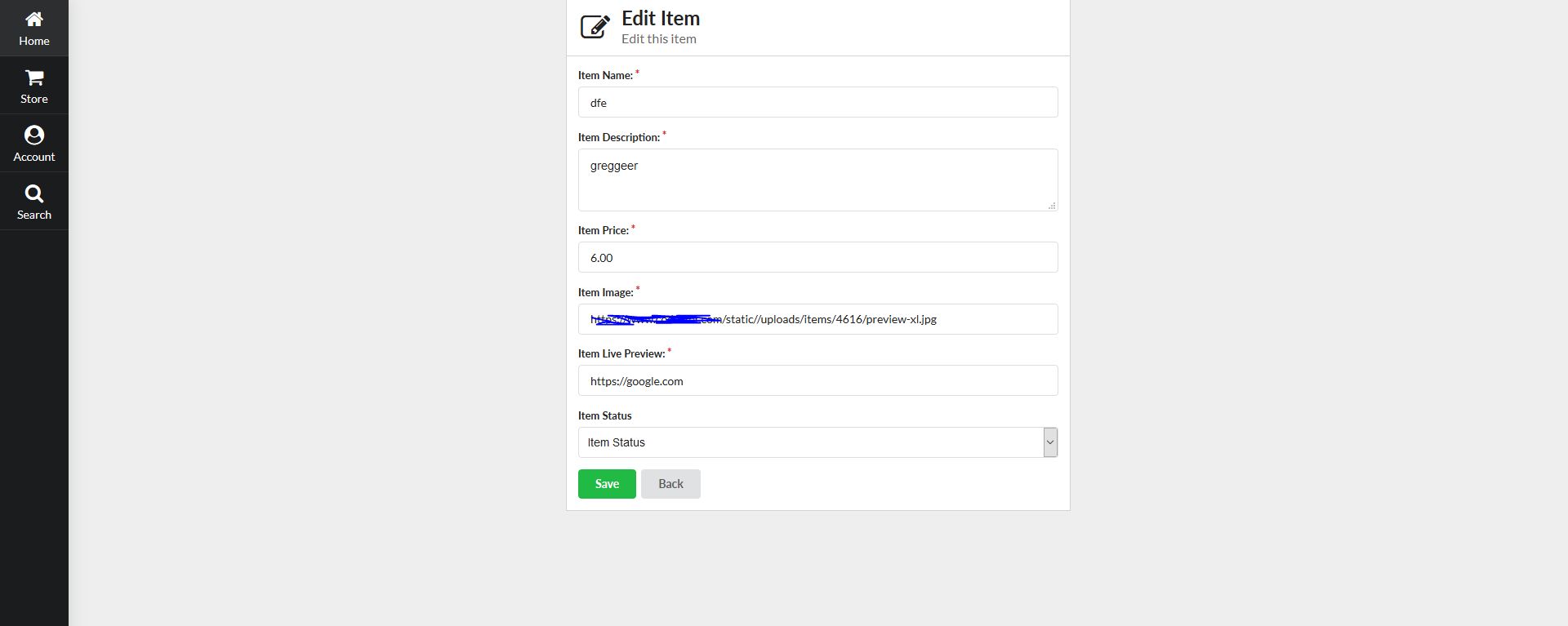This screenshot has height=626, width=1568.
Task: Click the Search magnifying glass icon
Action: tap(34, 193)
